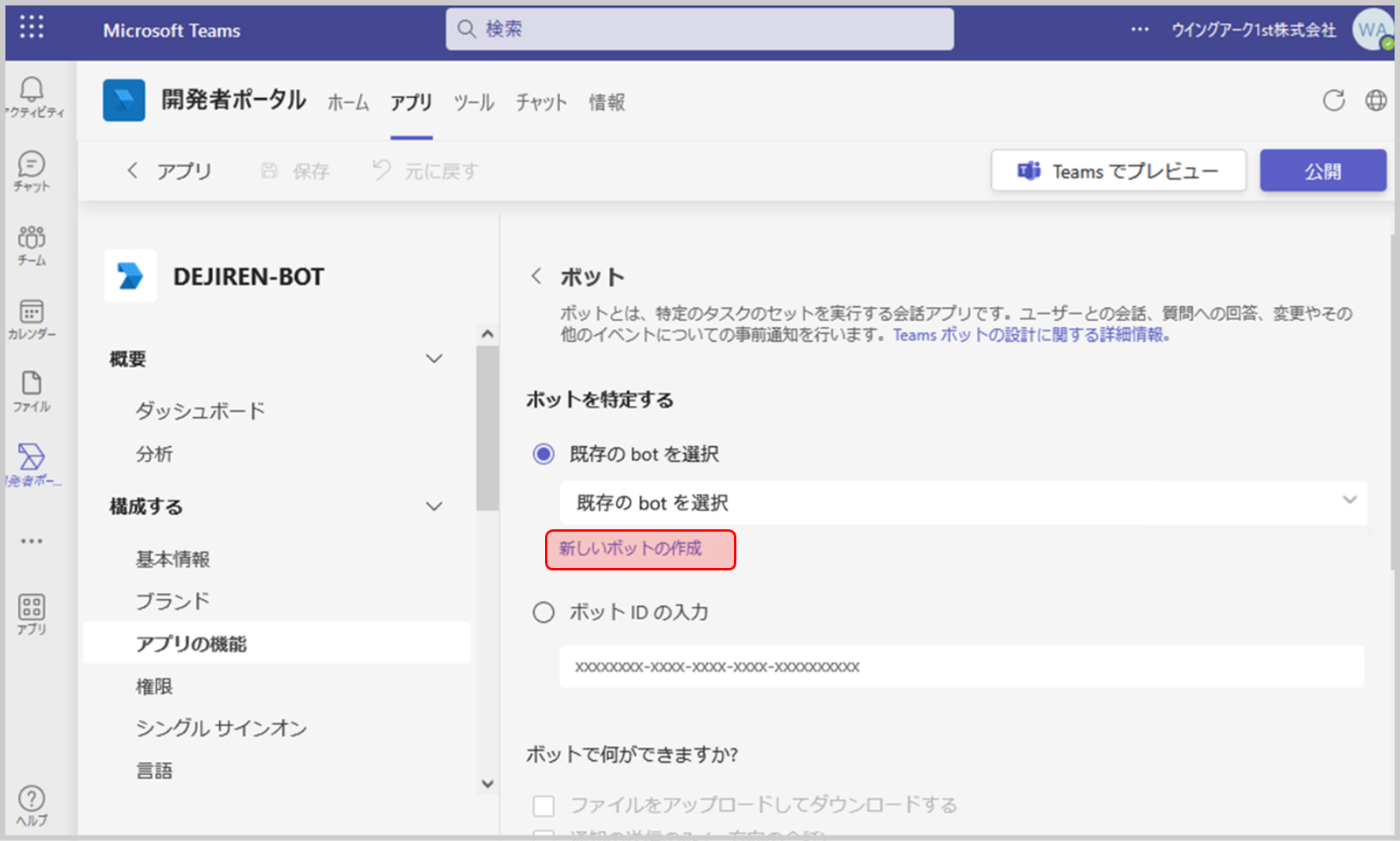Click the refresh icon in portal header
The image size is (1400, 841).
point(1334,100)
